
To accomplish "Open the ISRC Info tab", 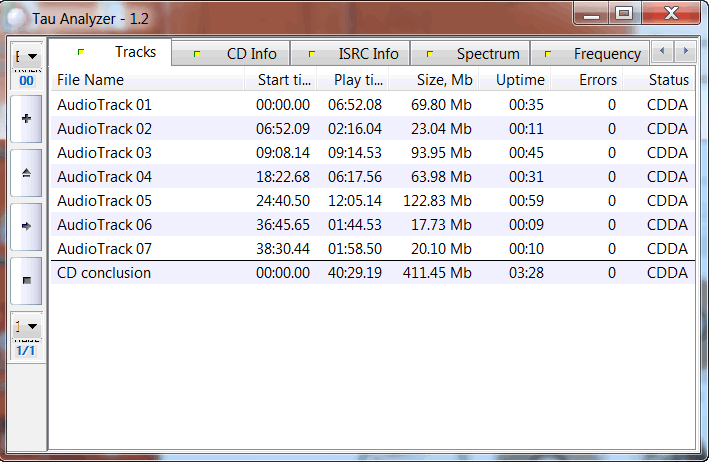I will pos(357,54).
